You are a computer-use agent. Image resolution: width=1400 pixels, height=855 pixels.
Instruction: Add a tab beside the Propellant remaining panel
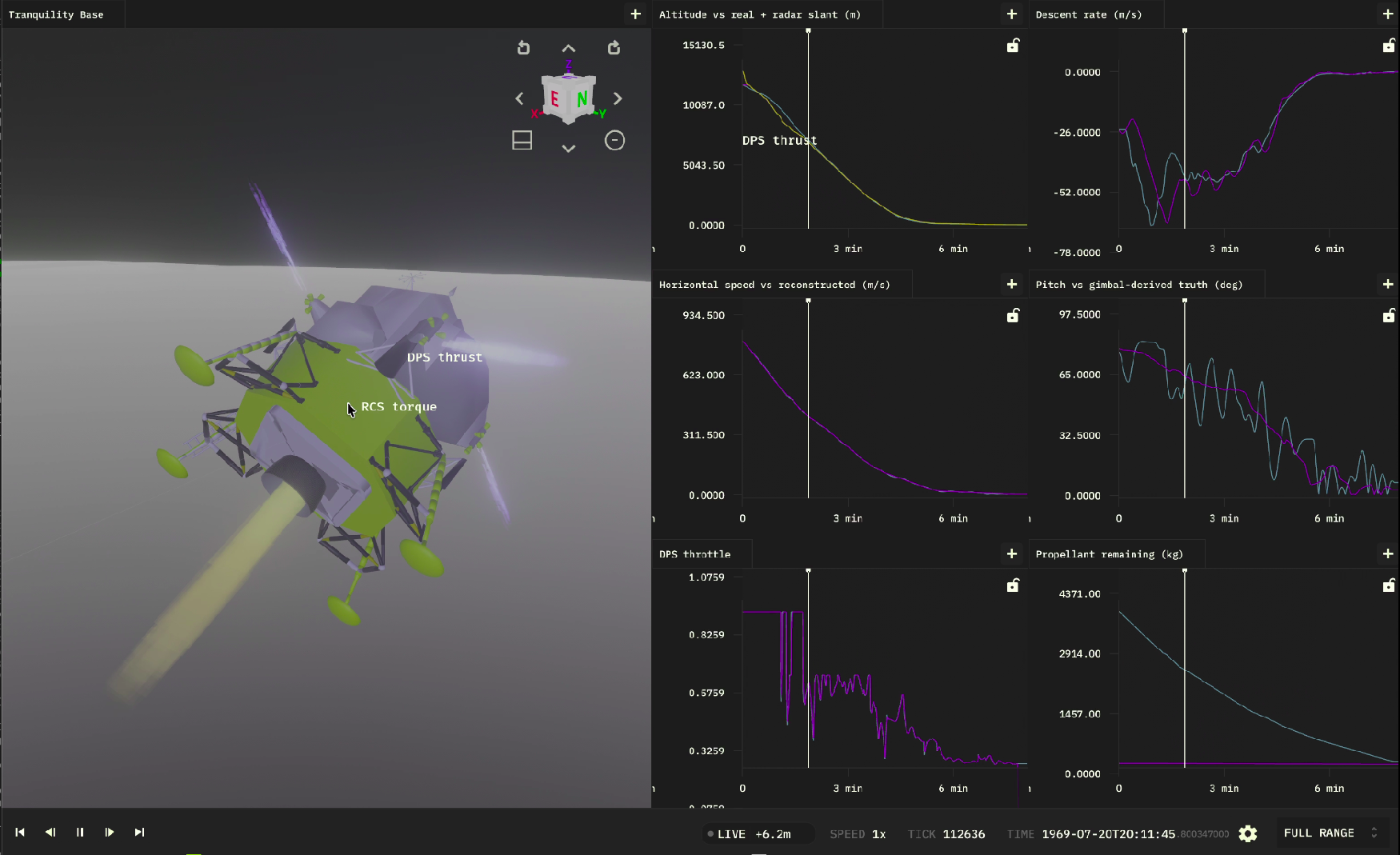click(1388, 554)
